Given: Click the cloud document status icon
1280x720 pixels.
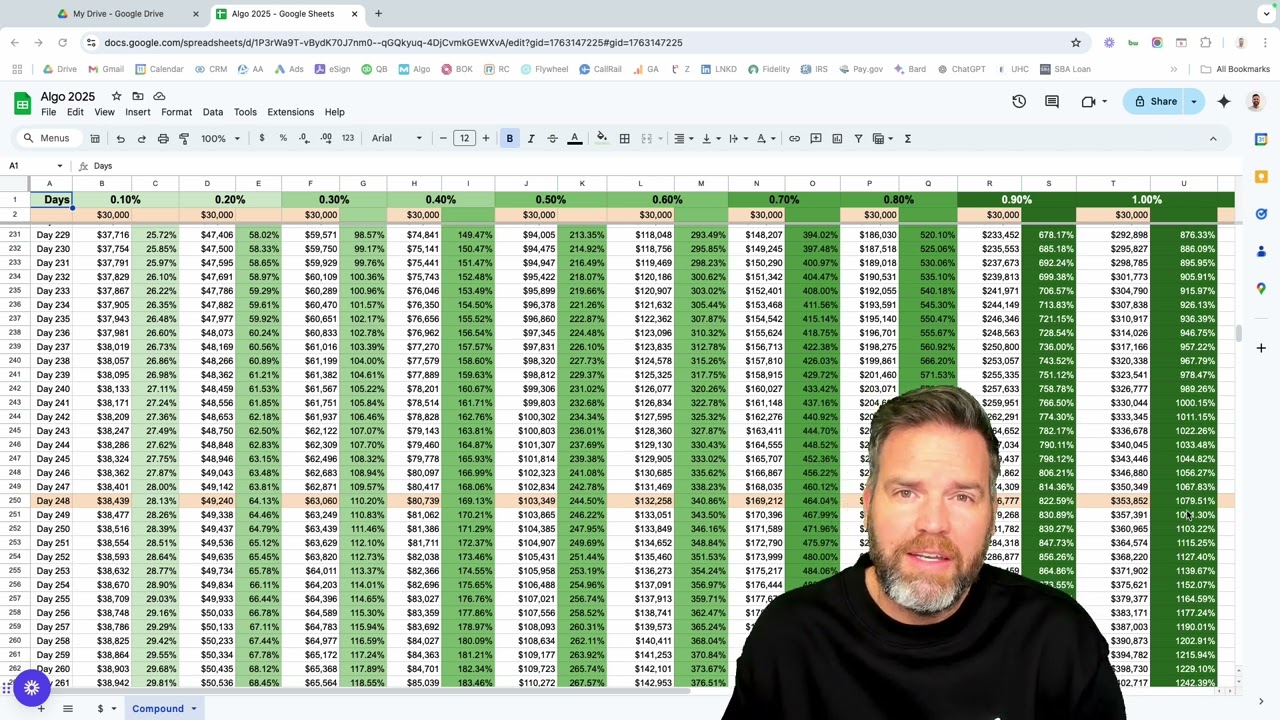Looking at the screenshot, I should click(159, 96).
